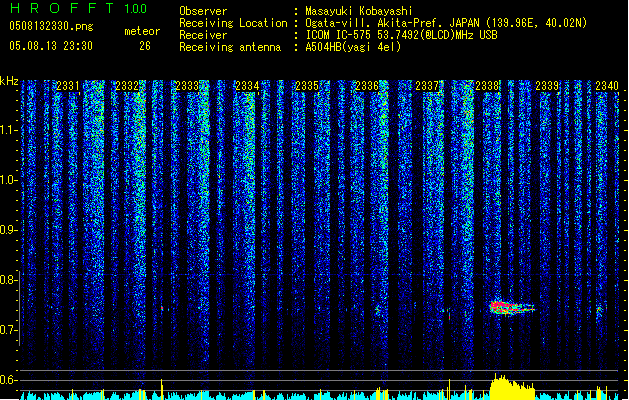Image resolution: width=629 pixels, height=400 pixels.
Task: Click the bright red meteor echo near 2338
Action: click(511, 308)
